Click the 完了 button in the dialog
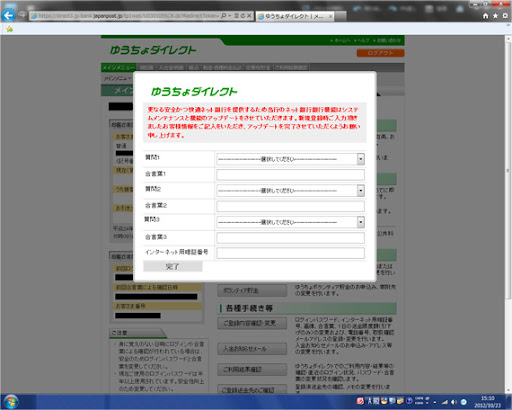512x410 pixels. [x=173, y=266]
